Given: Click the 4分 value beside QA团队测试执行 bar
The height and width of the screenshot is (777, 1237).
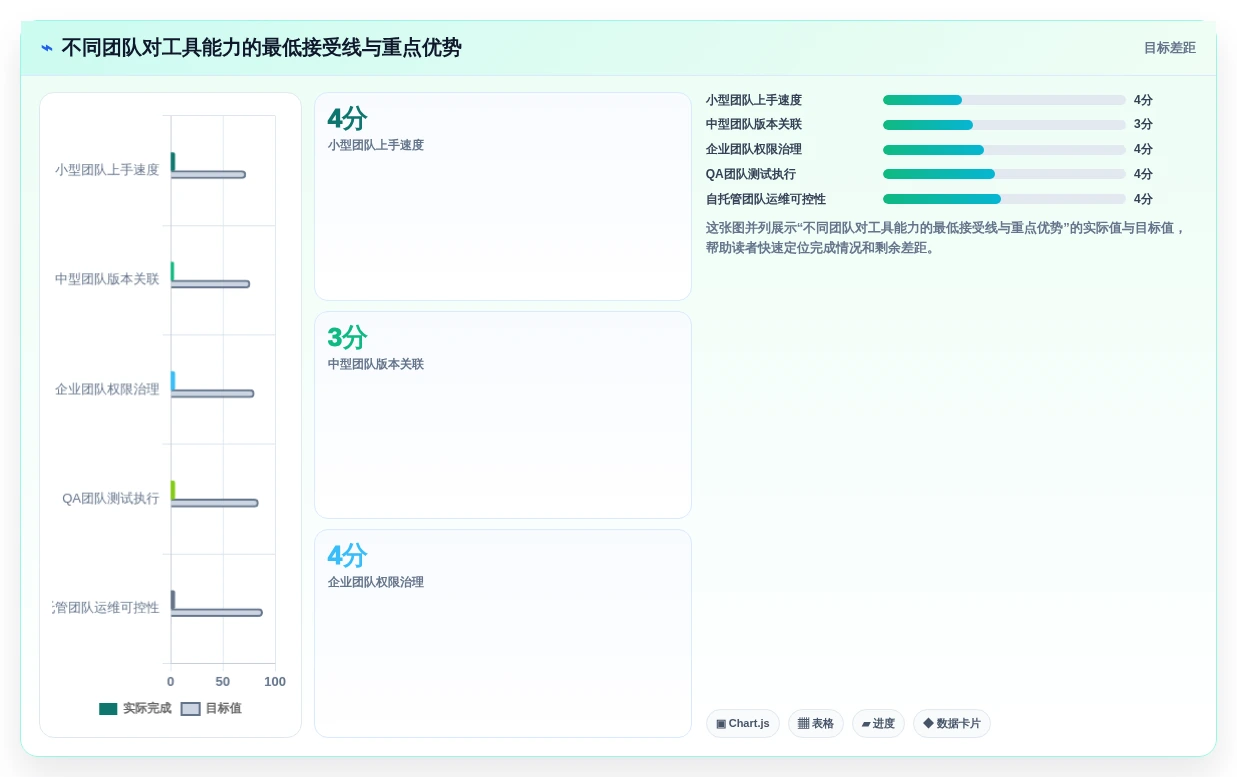Looking at the screenshot, I should (1143, 174).
